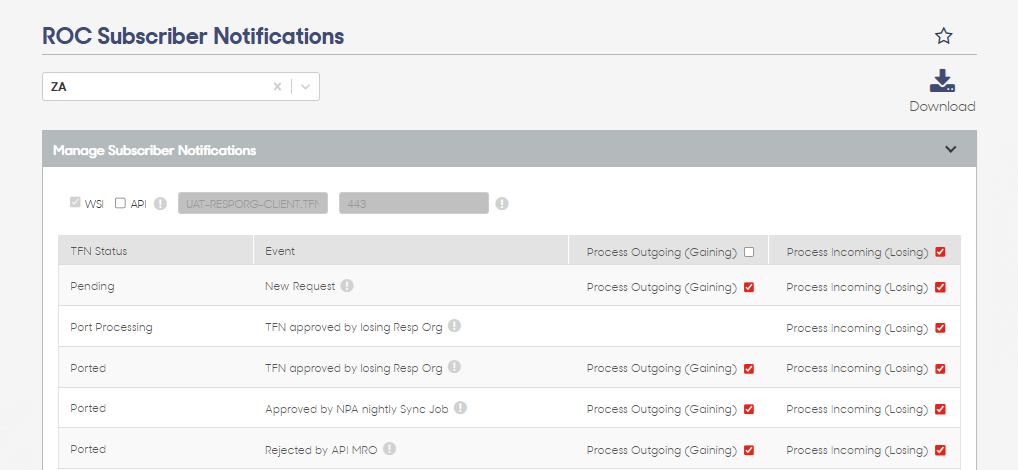The height and width of the screenshot is (470, 1018).
Task: Click the Manage Subscriber Notifications header
Action: [510, 149]
